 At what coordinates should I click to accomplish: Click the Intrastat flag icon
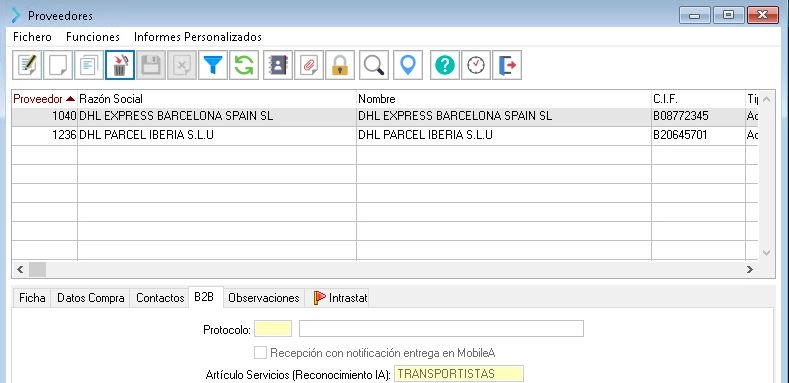pos(320,297)
